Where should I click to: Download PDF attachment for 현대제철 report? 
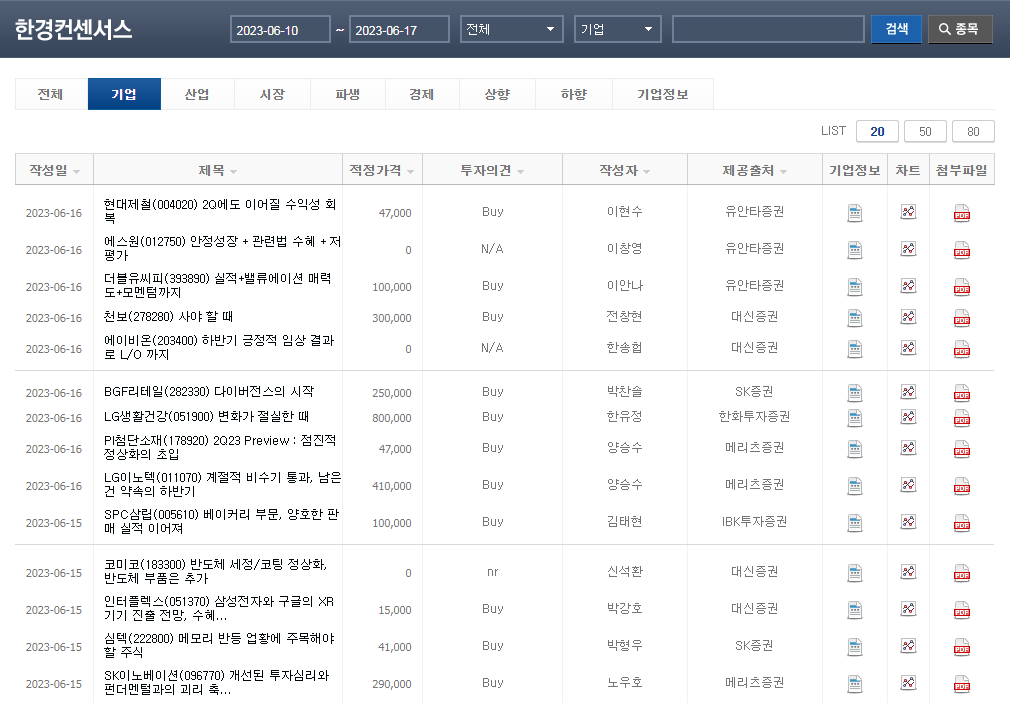tap(962, 213)
